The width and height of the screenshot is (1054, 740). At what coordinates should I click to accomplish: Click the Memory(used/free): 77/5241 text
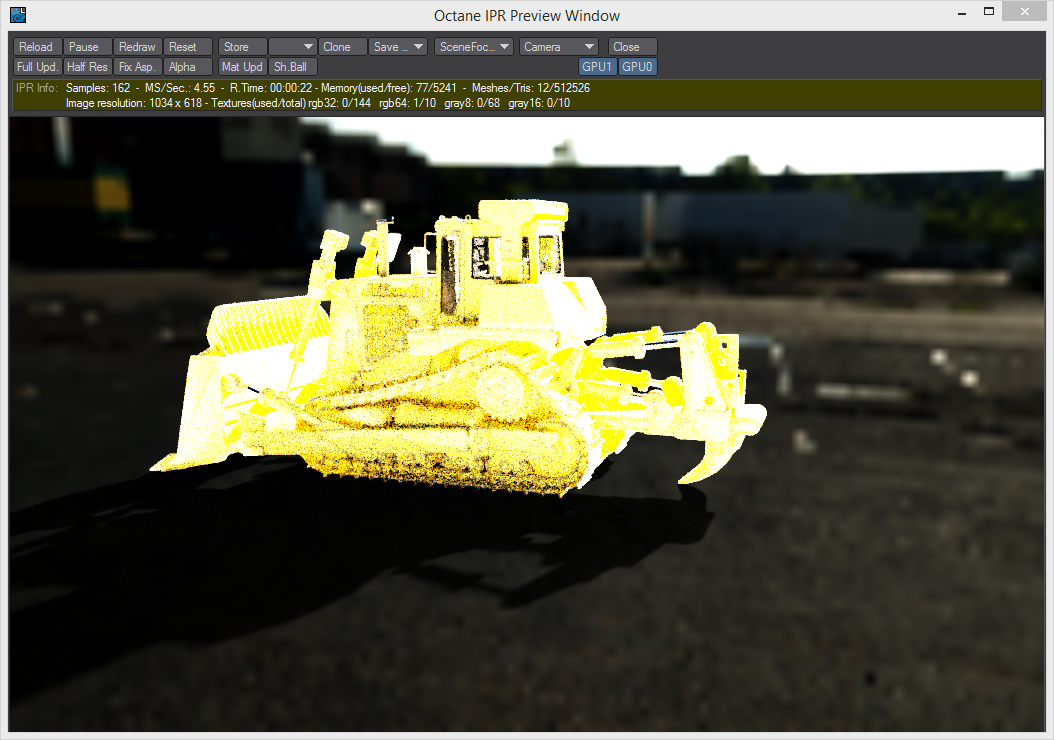point(389,88)
